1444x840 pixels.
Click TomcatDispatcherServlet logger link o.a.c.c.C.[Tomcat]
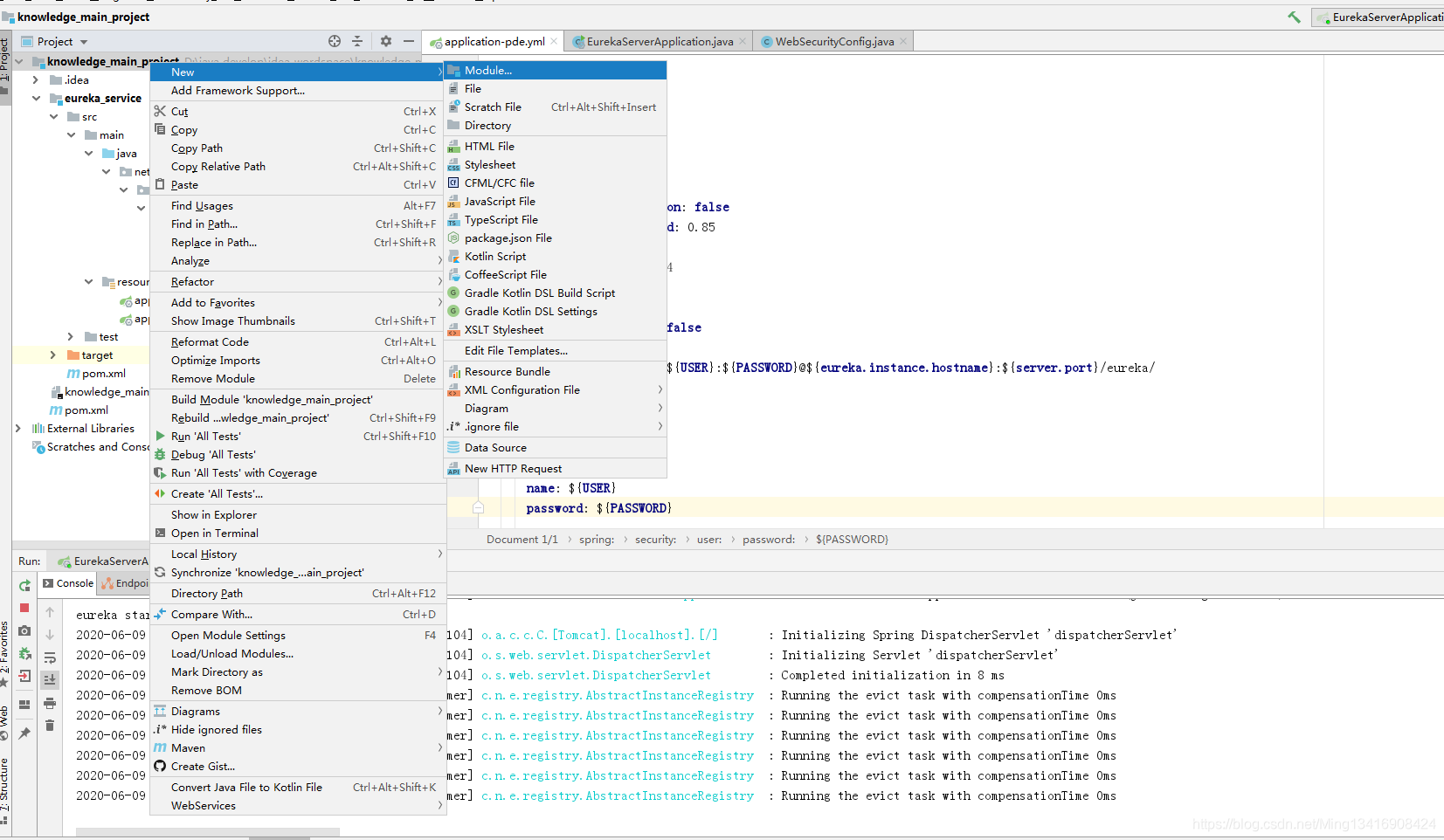point(599,636)
